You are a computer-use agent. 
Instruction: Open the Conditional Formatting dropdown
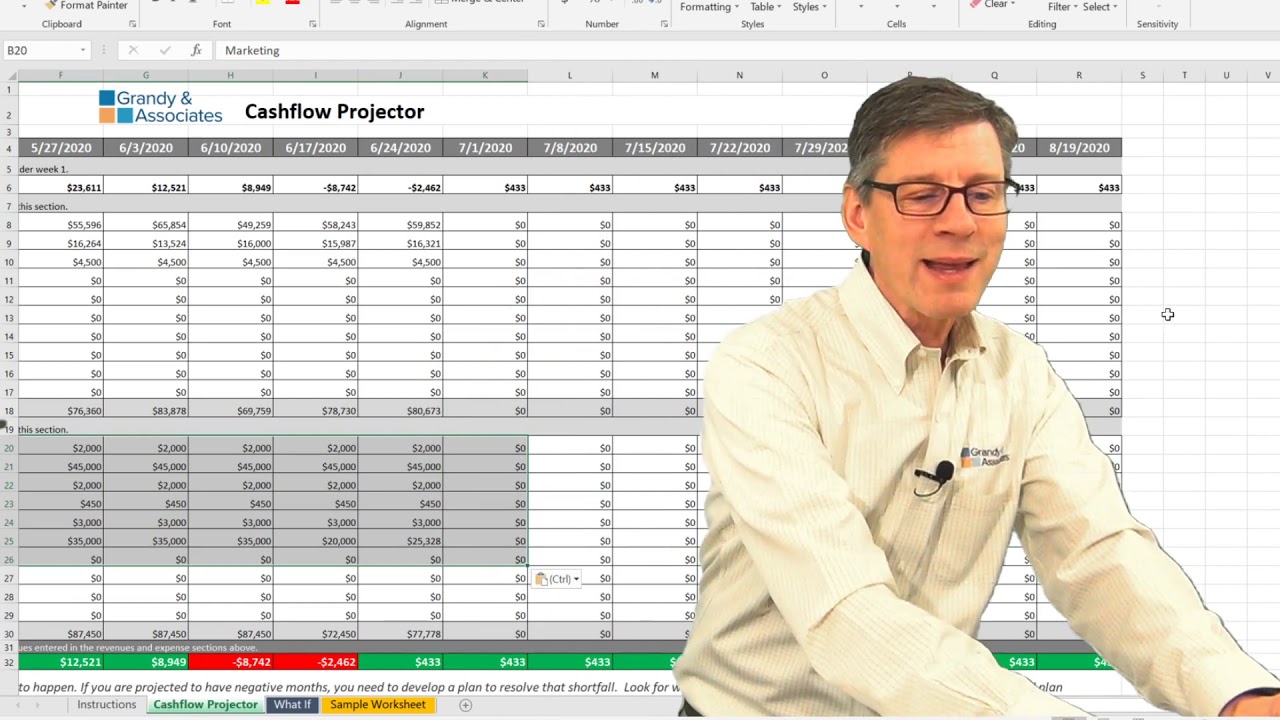(x=710, y=6)
